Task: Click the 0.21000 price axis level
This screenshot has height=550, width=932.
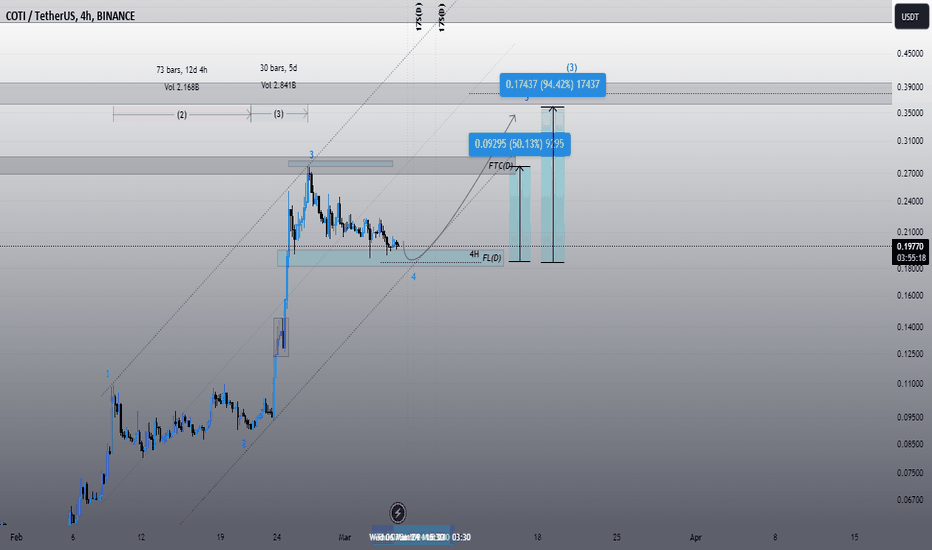Action: pyautogui.click(x=910, y=232)
